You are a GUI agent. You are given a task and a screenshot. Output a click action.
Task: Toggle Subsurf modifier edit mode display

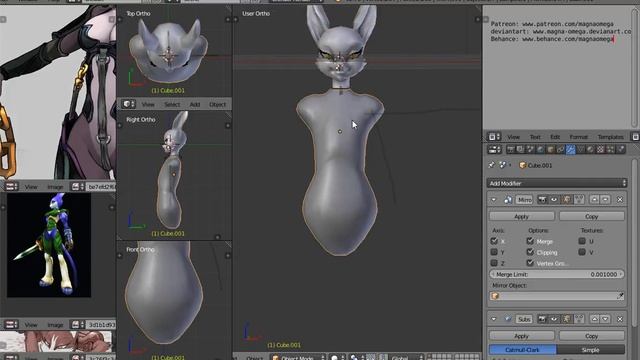567,319
